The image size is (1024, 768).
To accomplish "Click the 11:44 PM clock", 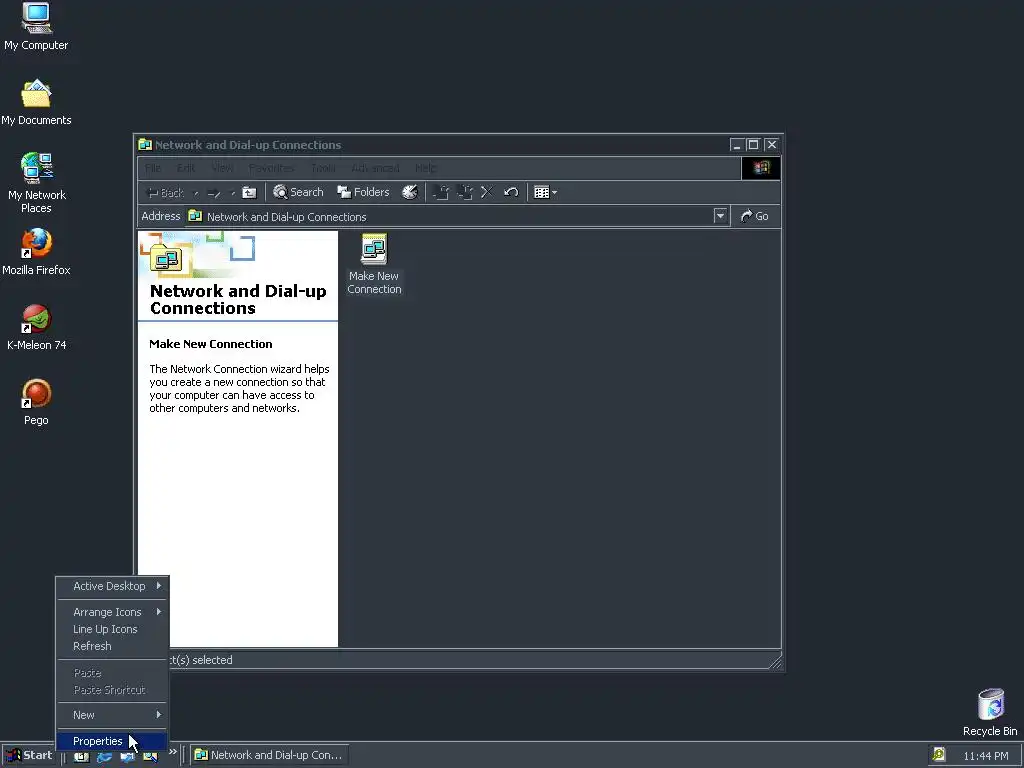I will tap(986, 756).
